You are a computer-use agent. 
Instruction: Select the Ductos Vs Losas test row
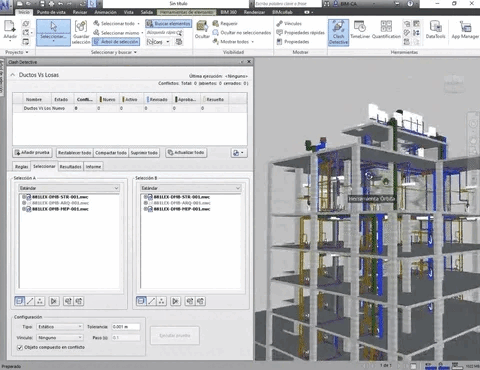click(130, 108)
